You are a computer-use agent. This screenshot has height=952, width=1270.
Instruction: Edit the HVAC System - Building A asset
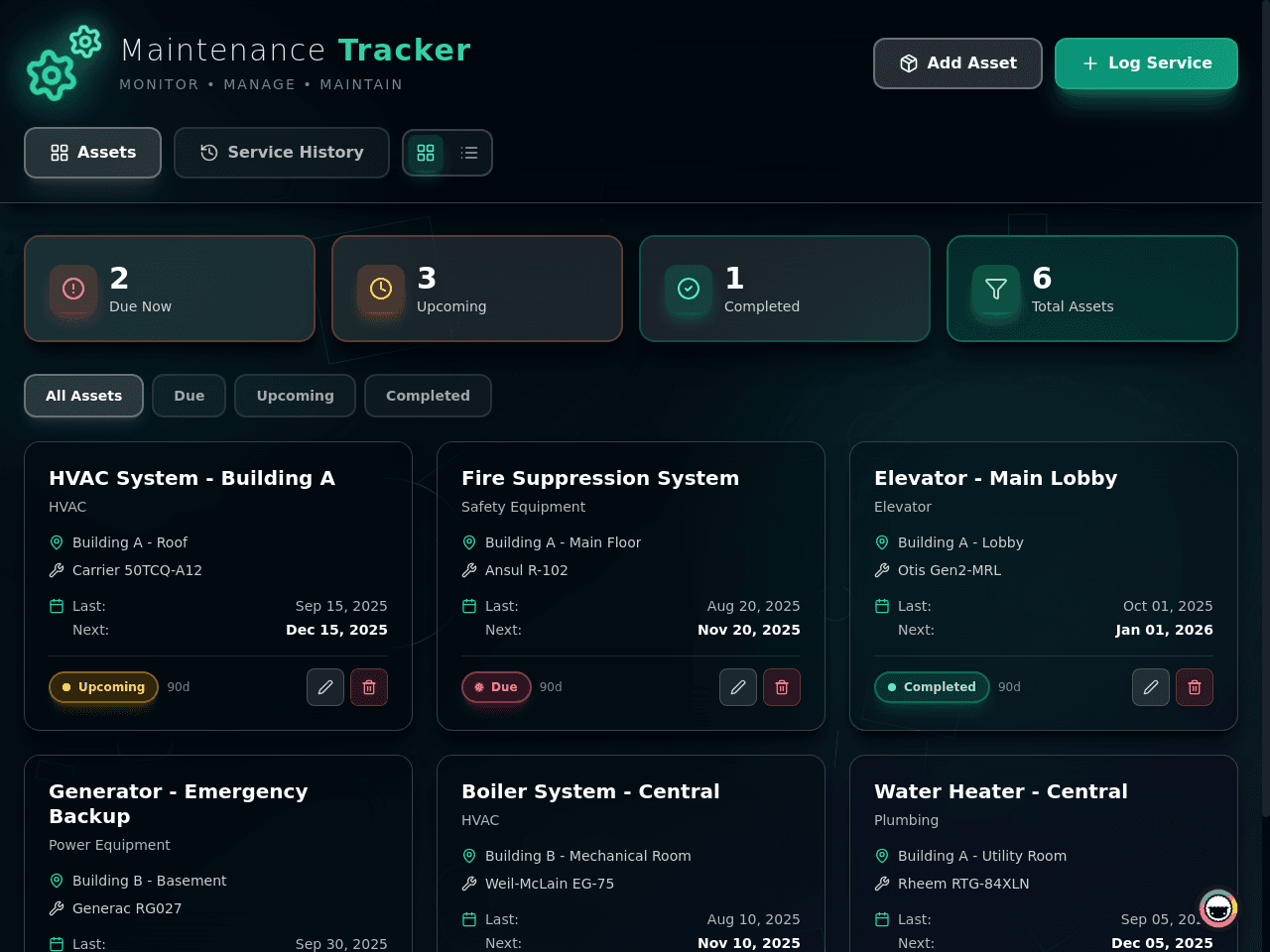tap(325, 687)
